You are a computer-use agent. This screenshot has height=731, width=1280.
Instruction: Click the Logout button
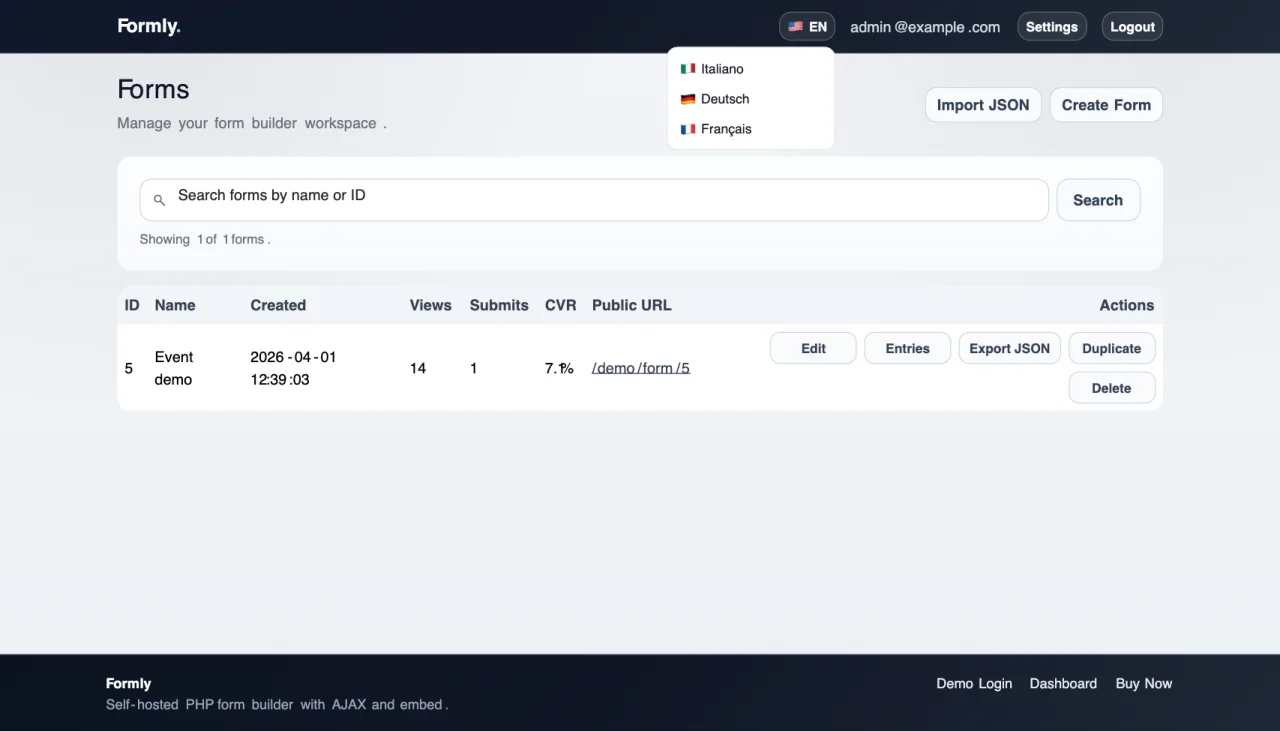(x=1132, y=27)
